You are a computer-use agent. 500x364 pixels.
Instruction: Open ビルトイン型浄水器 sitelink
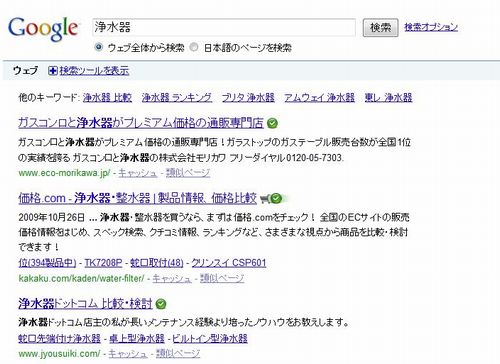tap(210, 338)
